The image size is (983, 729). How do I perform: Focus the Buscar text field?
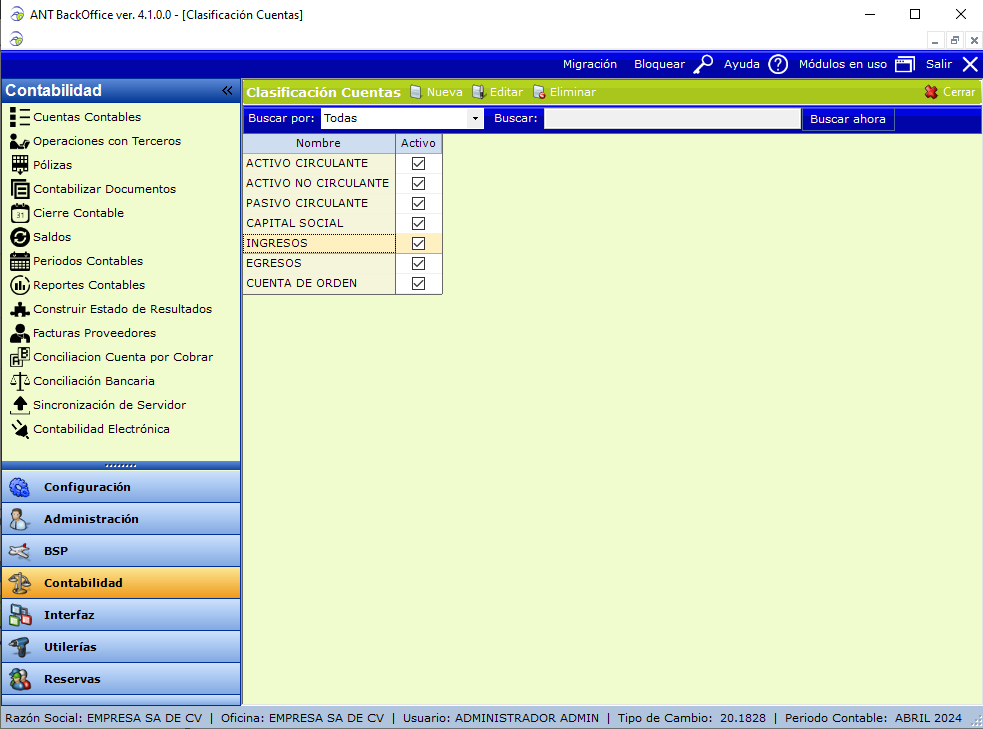point(671,119)
